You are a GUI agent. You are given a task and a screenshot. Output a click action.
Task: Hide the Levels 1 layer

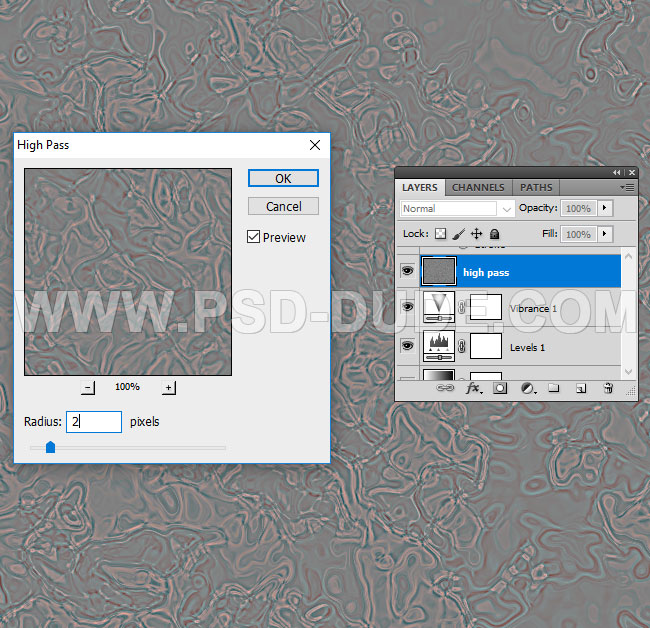pos(407,345)
